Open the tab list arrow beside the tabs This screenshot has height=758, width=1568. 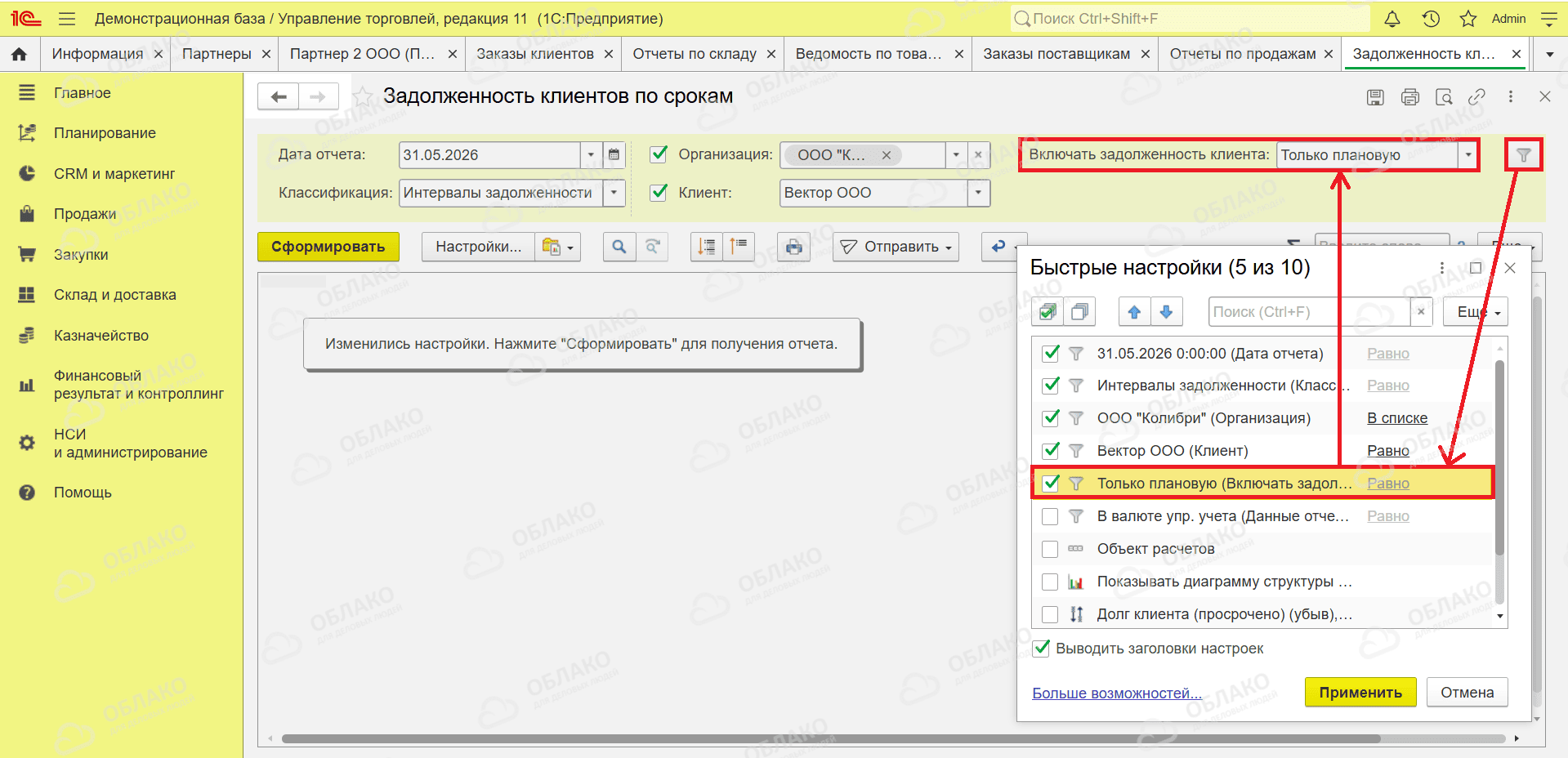click(x=1550, y=55)
